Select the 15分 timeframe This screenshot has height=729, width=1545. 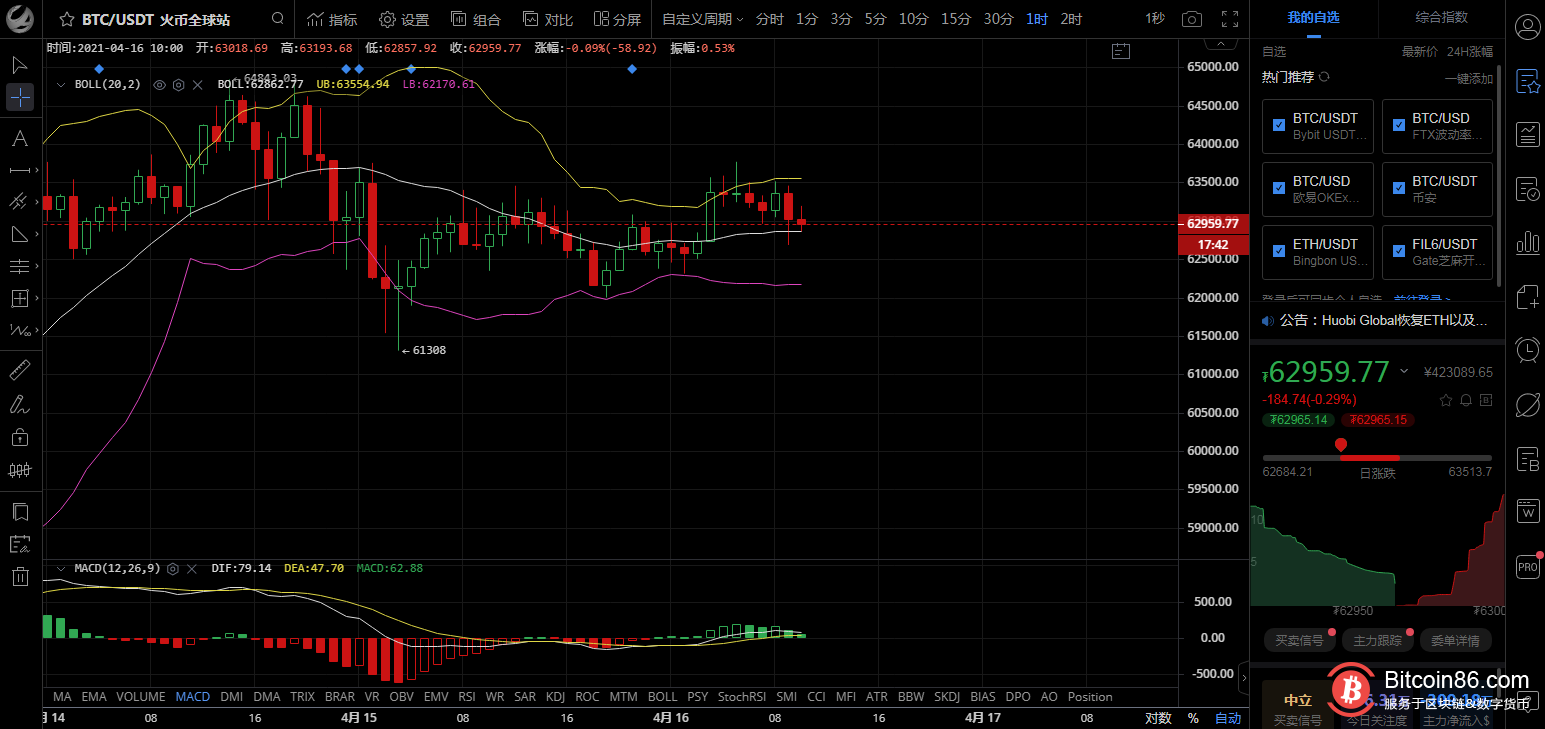955,19
